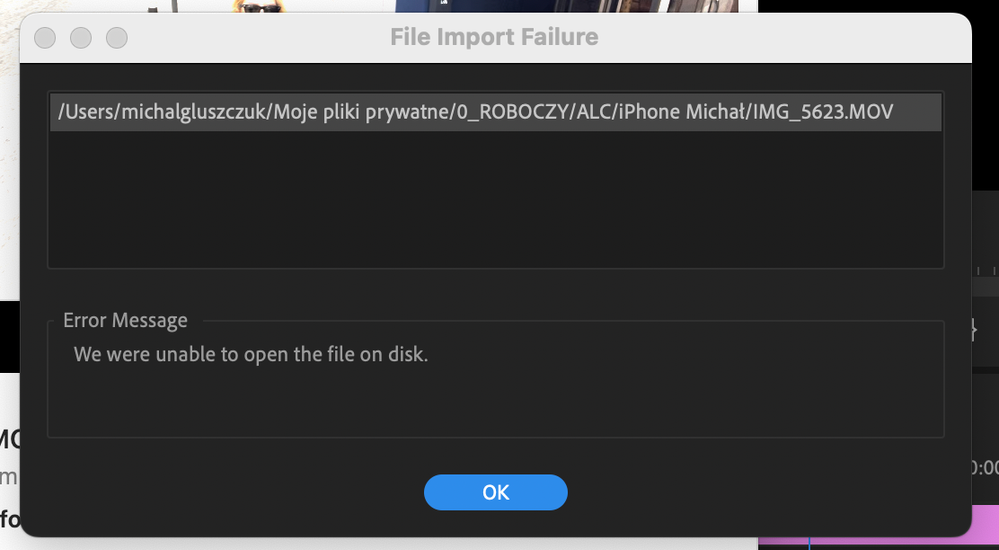Click the timeline ruler tick marks behind the dialog

986,271
